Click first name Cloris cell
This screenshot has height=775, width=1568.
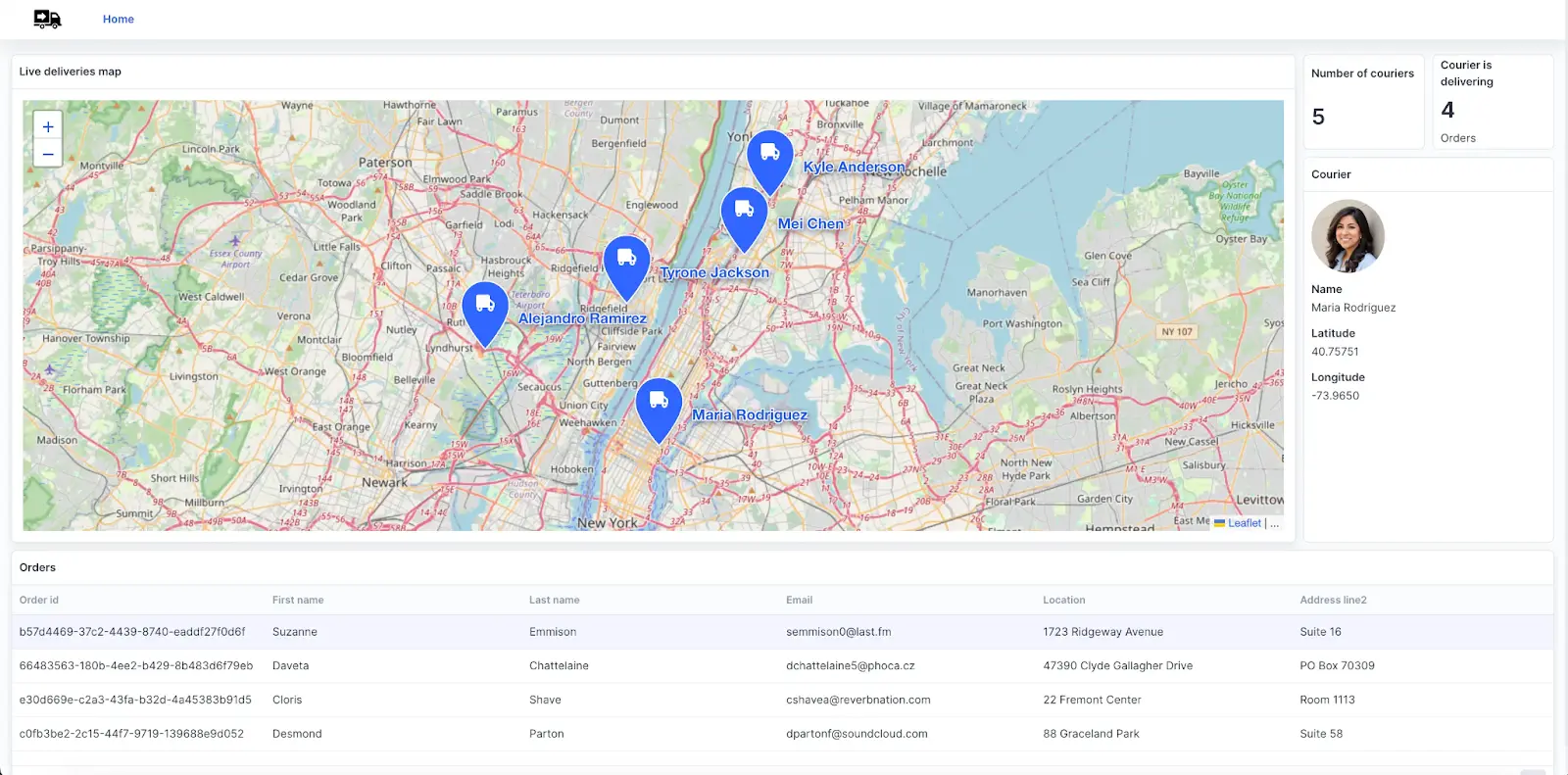click(x=287, y=700)
